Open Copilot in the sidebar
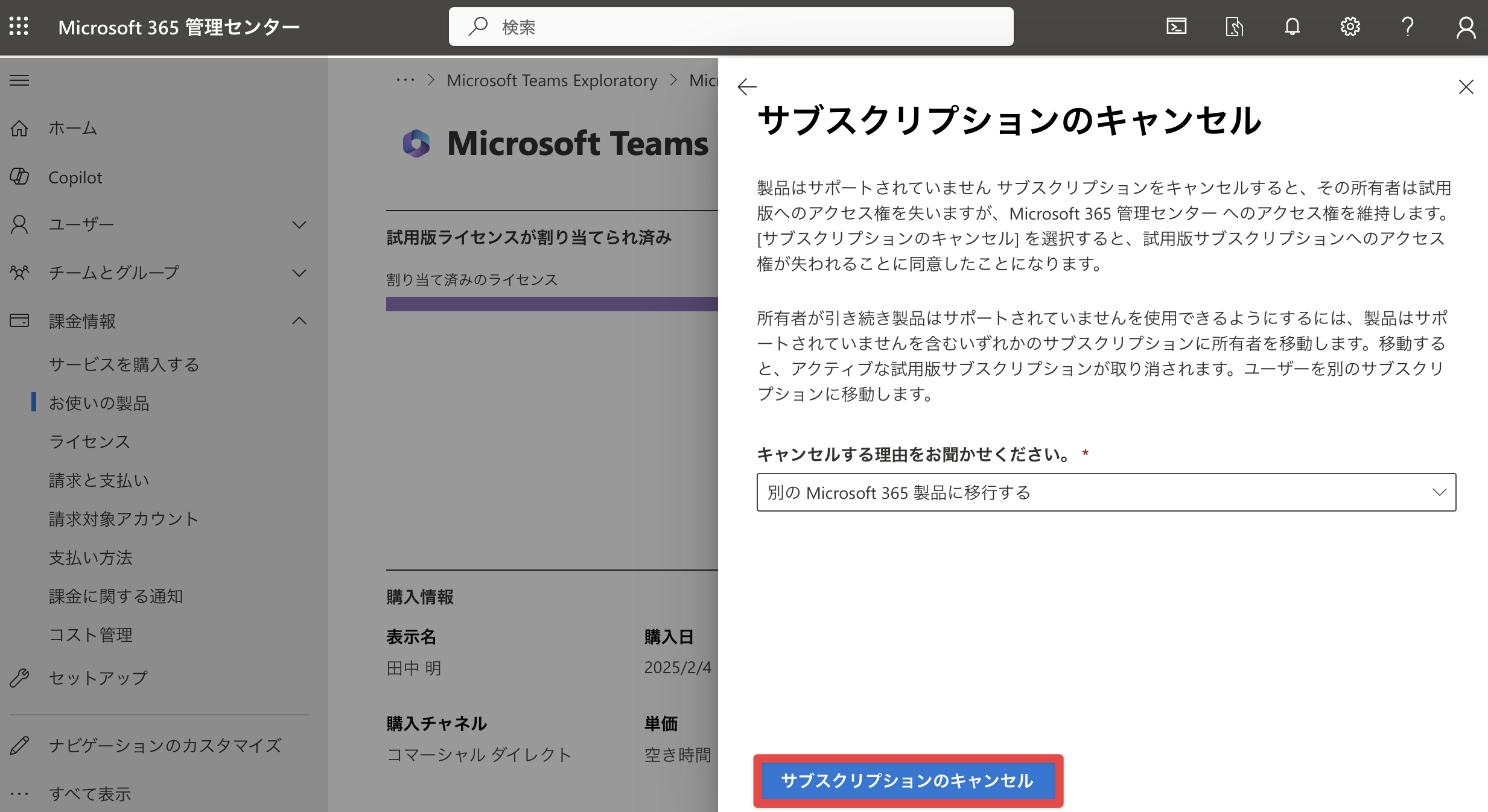1488x812 pixels. 75,177
